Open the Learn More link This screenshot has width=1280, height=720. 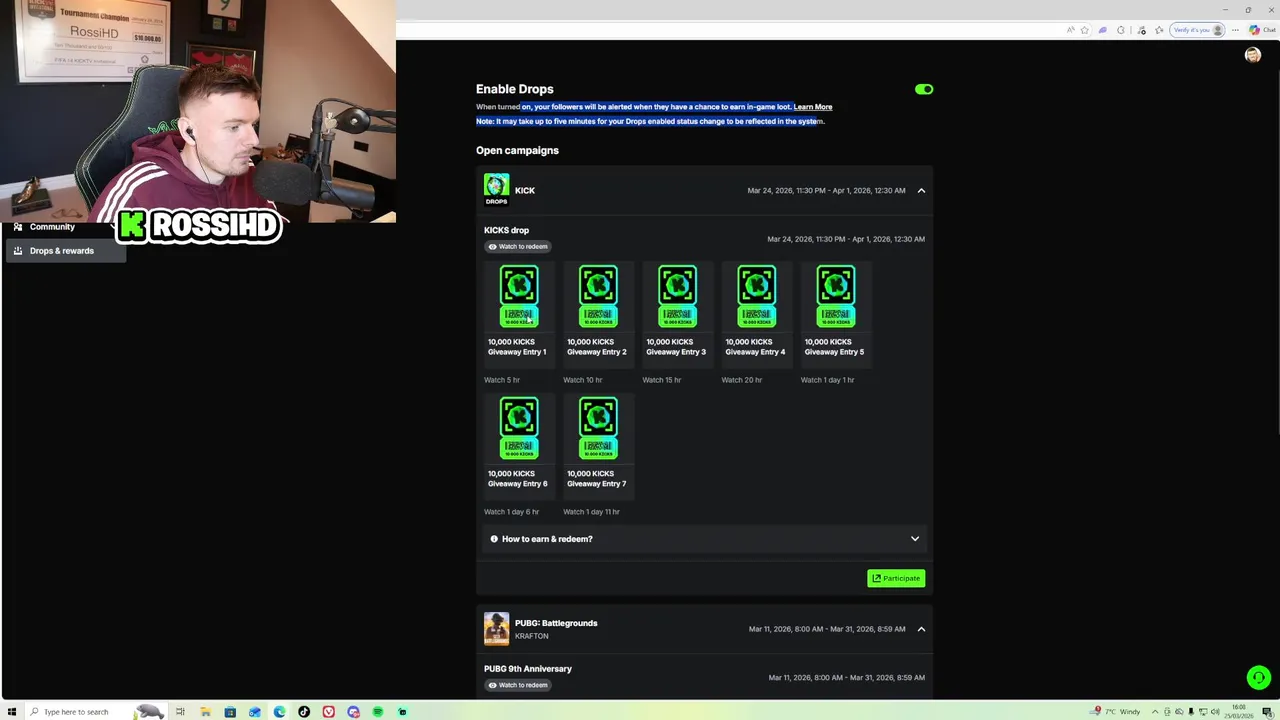813,107
